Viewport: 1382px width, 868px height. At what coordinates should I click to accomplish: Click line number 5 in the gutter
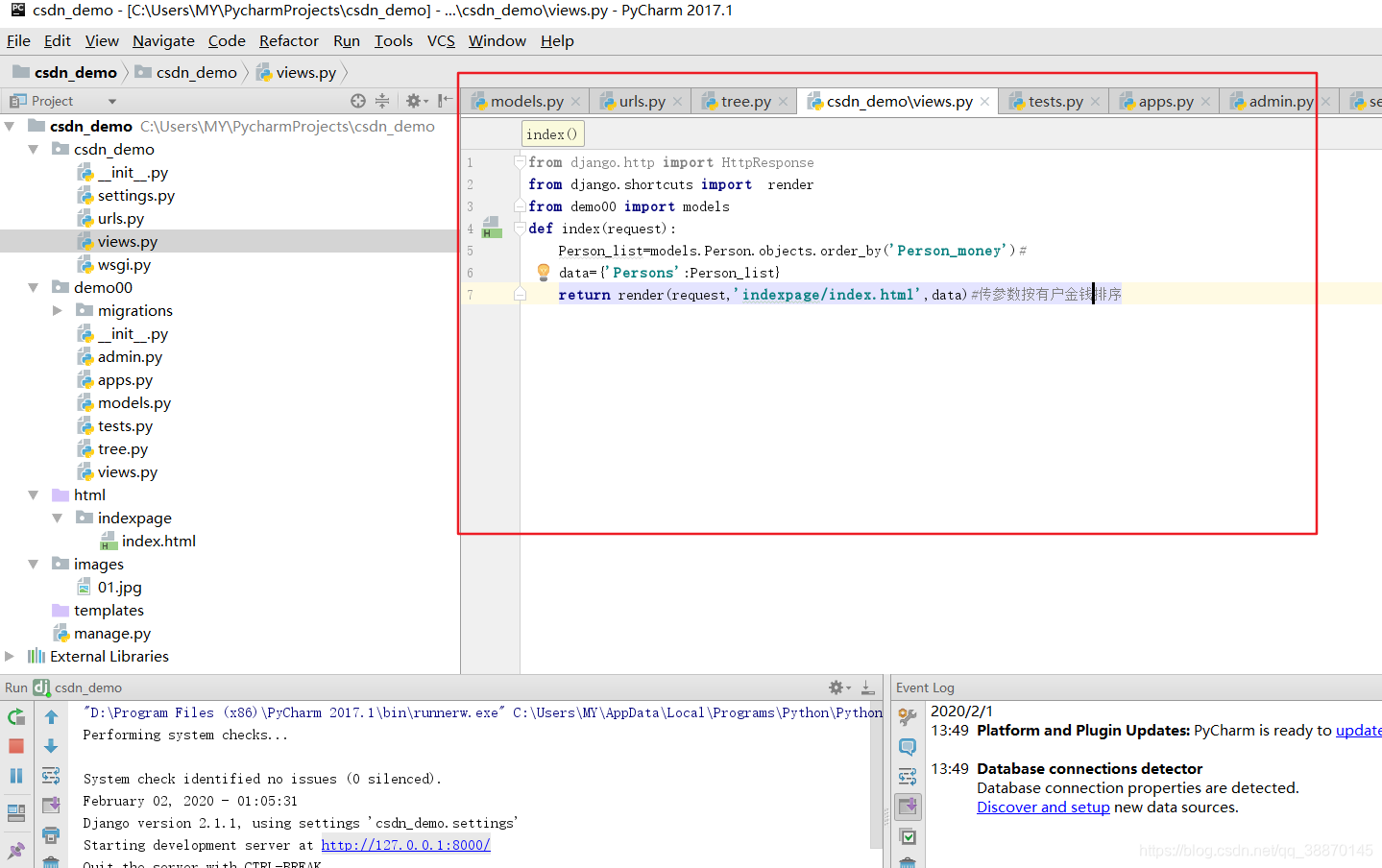point(470,251)
